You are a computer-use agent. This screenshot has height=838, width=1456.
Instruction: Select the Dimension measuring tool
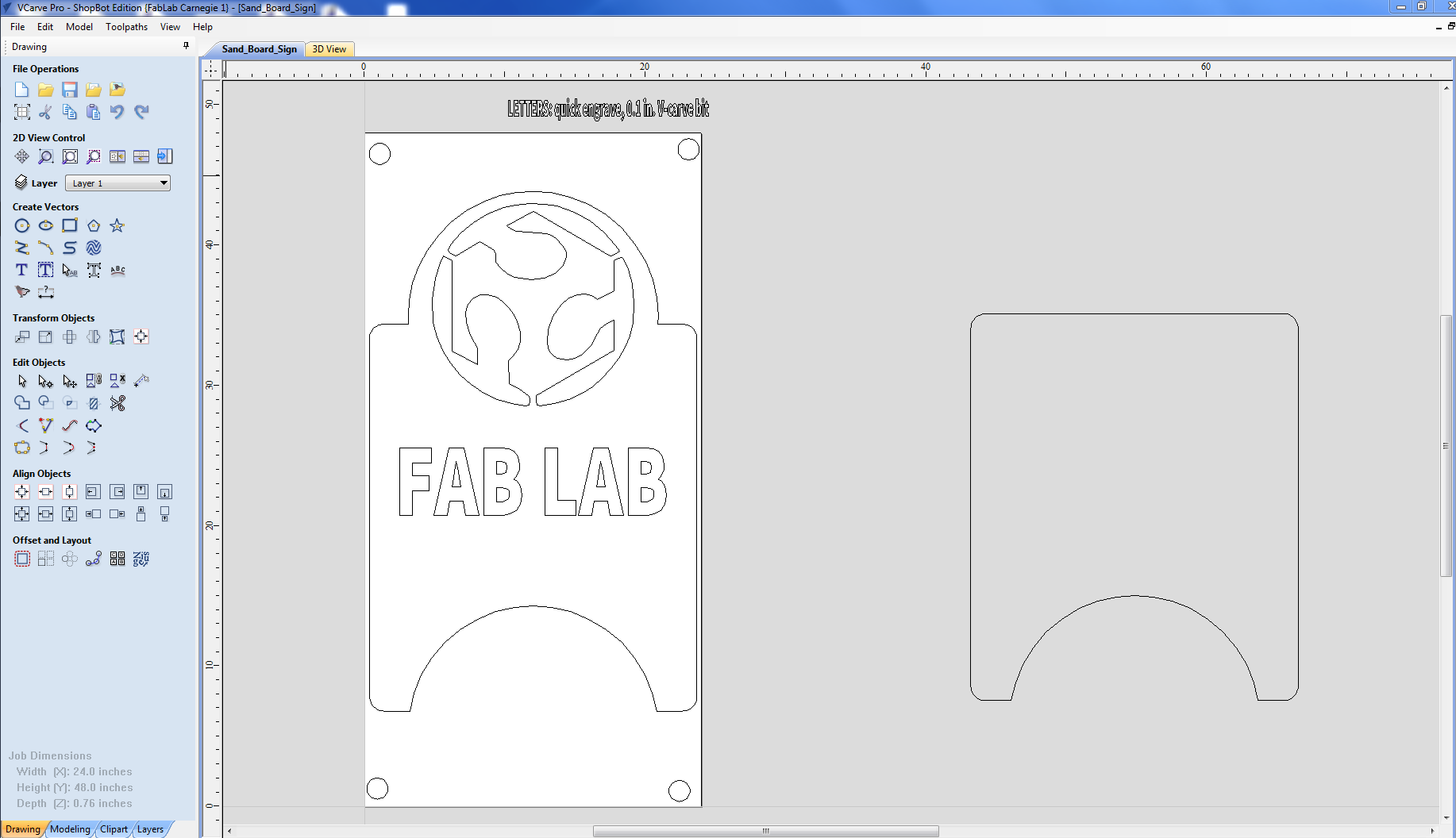coord(46,292)
